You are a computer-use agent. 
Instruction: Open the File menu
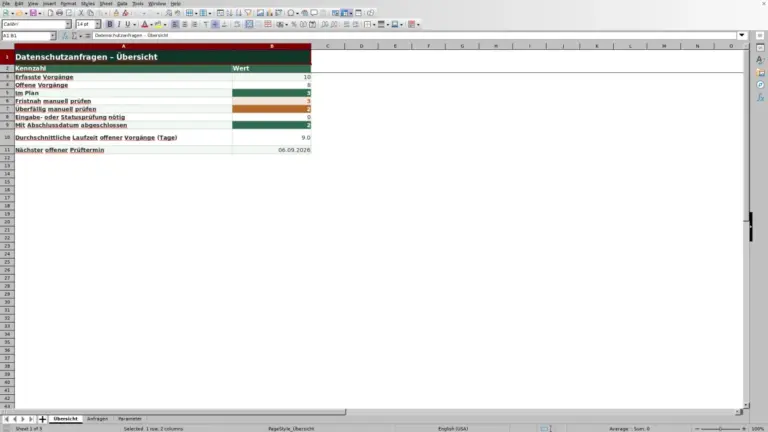(x=6, y=3)
